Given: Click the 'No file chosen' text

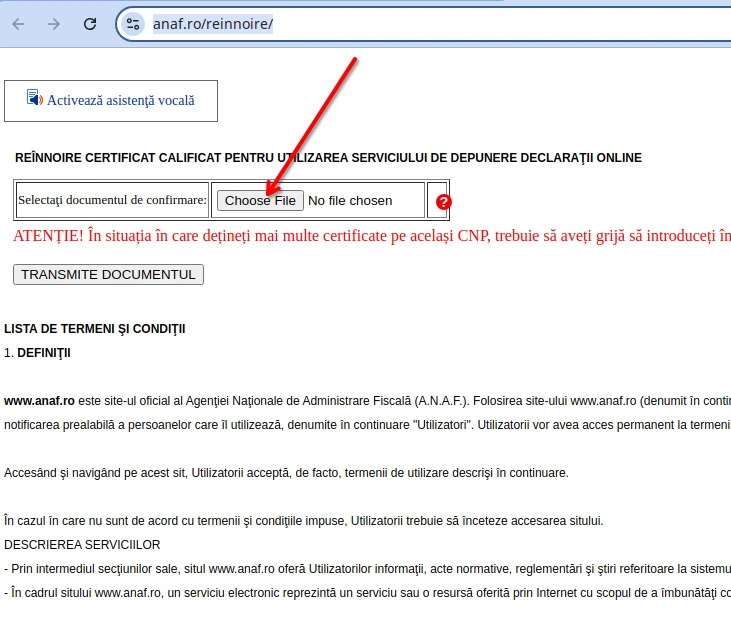Looking at the screenshot, I should coord(350,200).
